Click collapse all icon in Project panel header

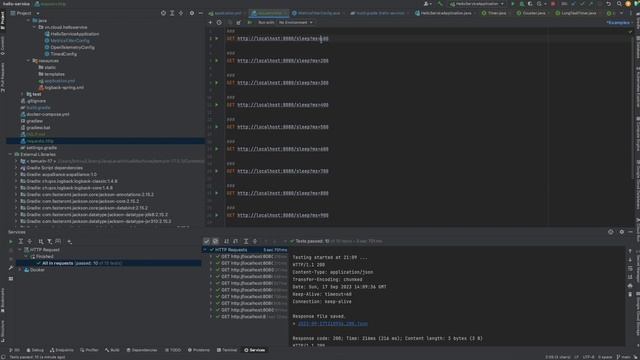(181, 13)
